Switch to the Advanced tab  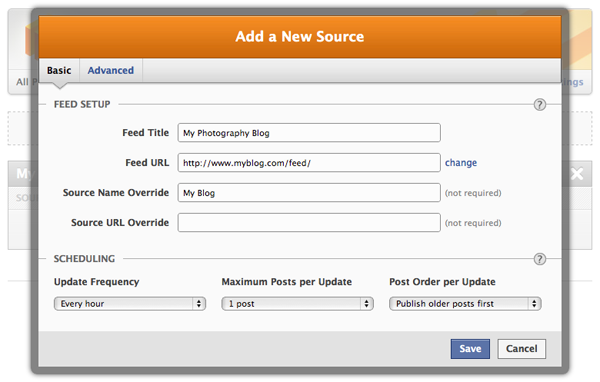point(111,70)
